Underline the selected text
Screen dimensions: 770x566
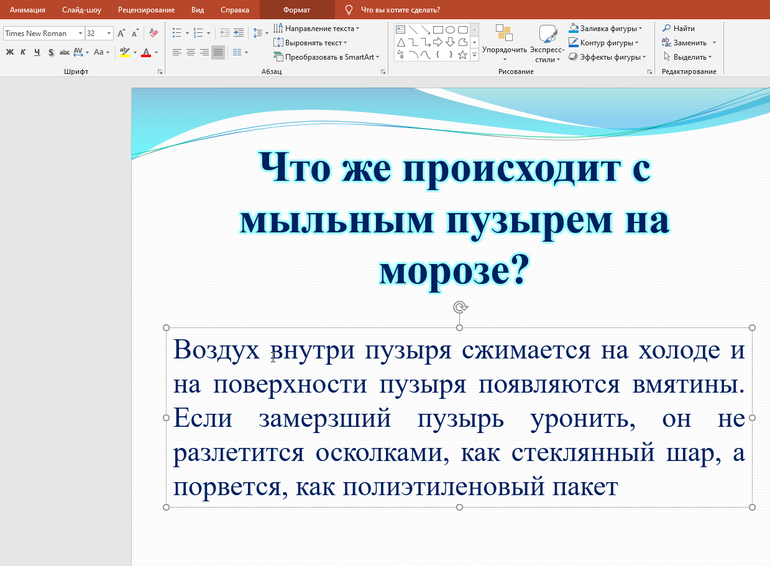point(37,52)
